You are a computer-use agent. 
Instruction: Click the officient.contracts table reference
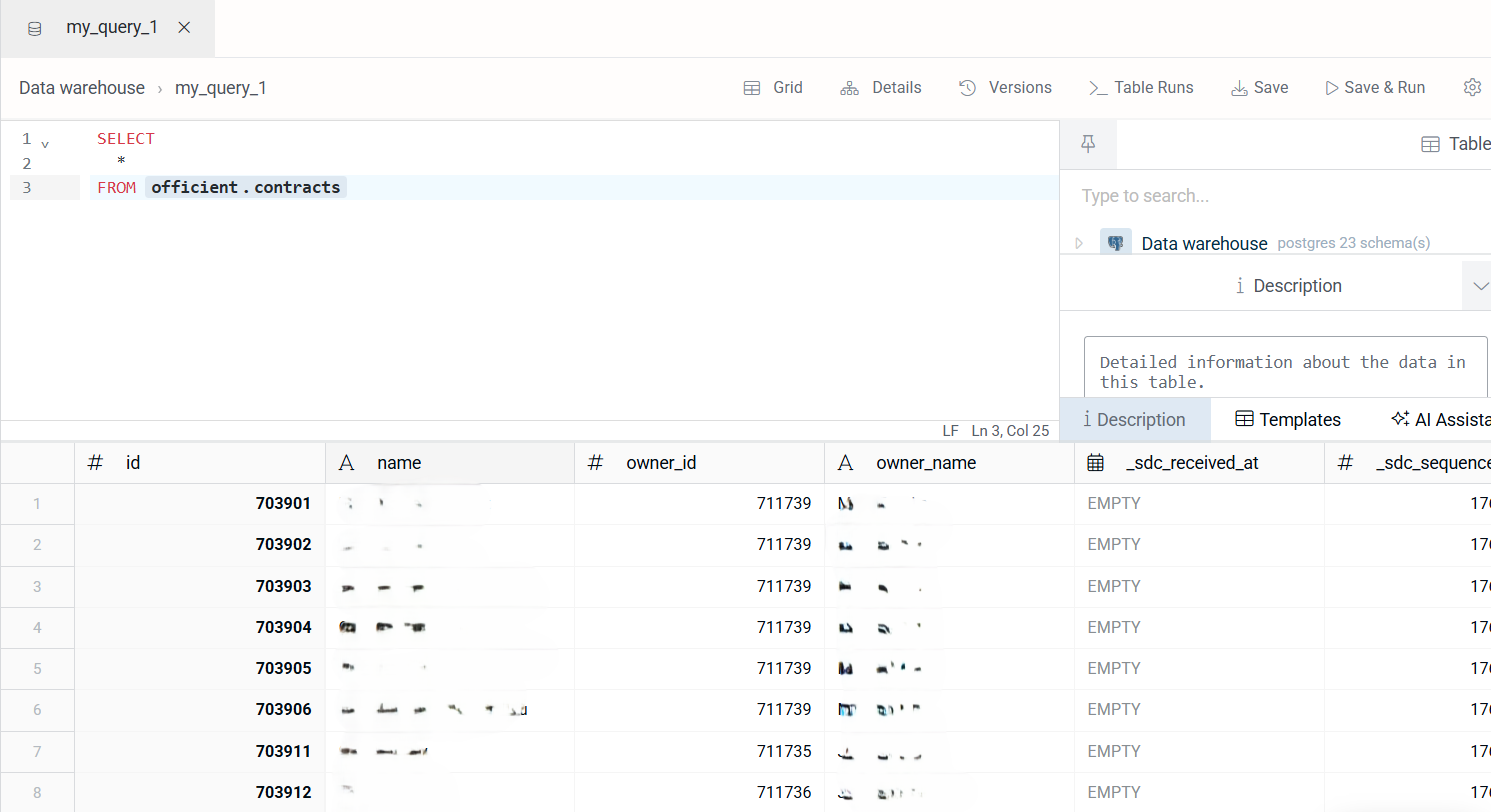coord(246,187)
